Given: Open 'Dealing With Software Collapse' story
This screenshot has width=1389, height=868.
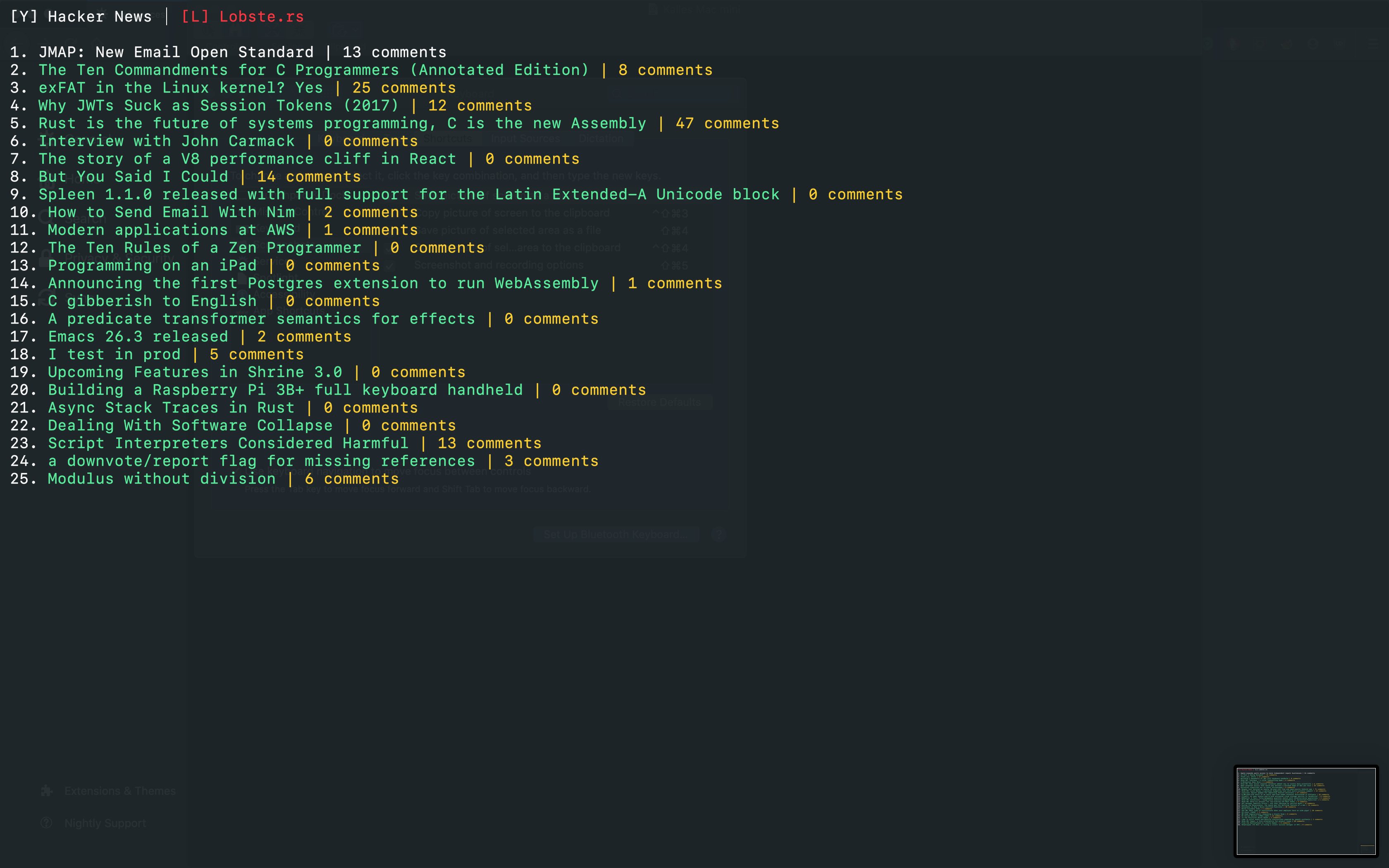Looking at the screenshot, I should tap(190, 426).
